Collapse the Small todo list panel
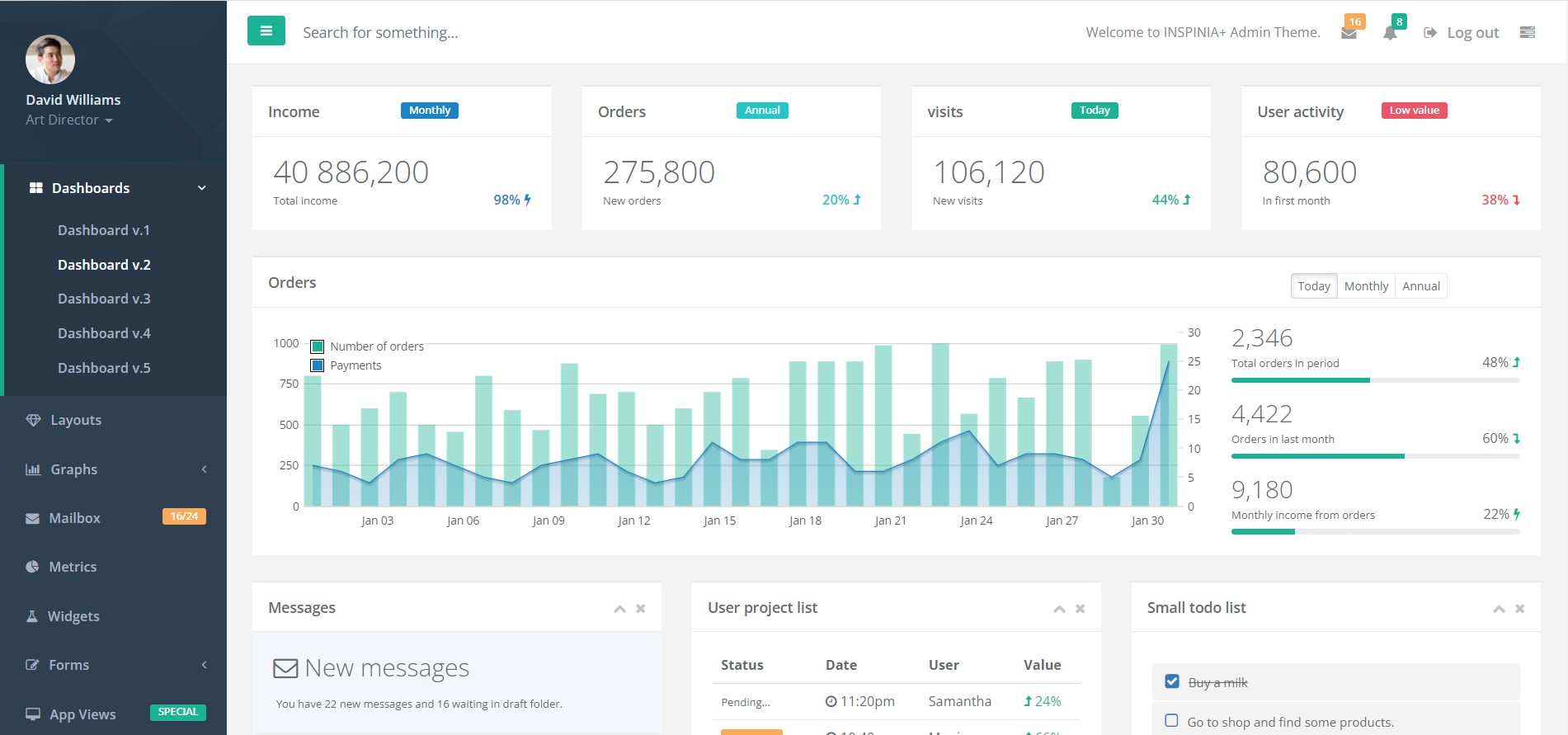Viewport: 1568px width, 735px height. pos(1499,609)
